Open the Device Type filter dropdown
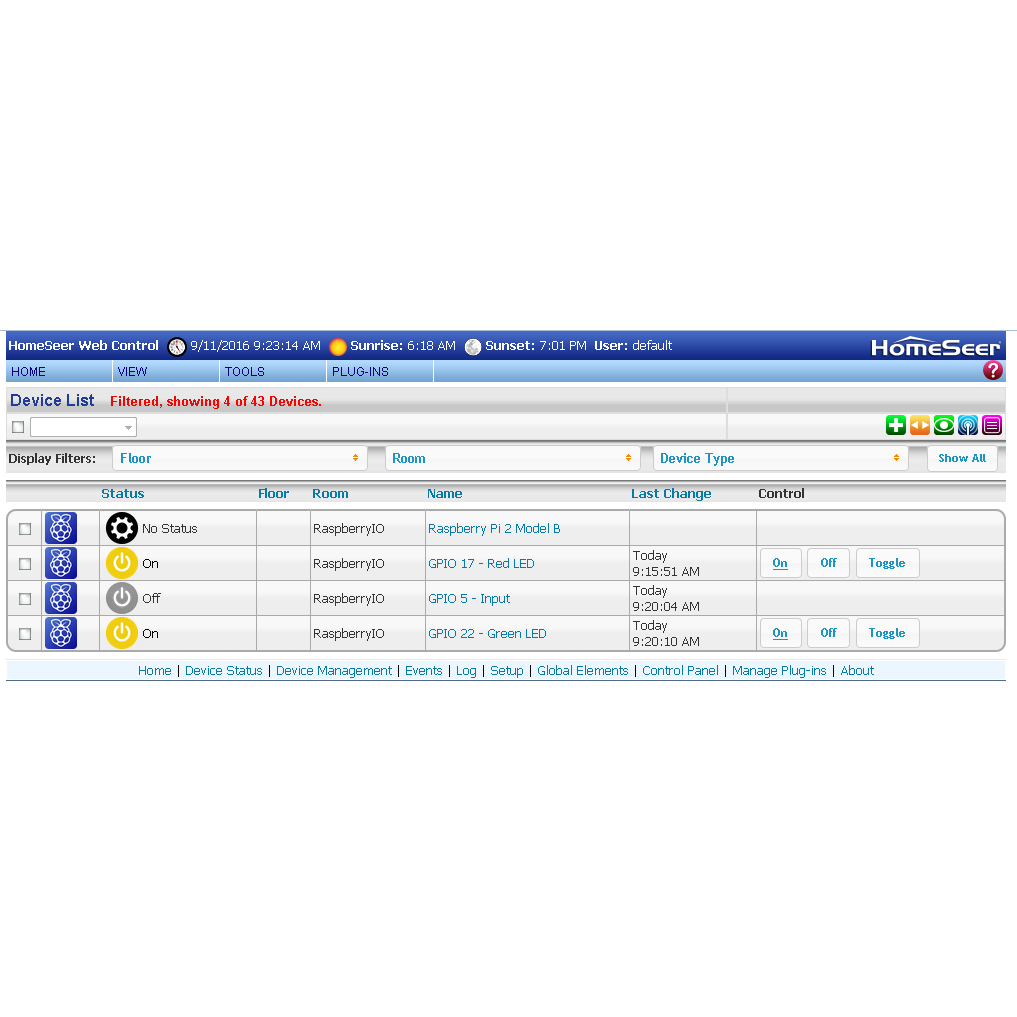The width and height of the screenshot is (1017, 1017). [780, 458]
